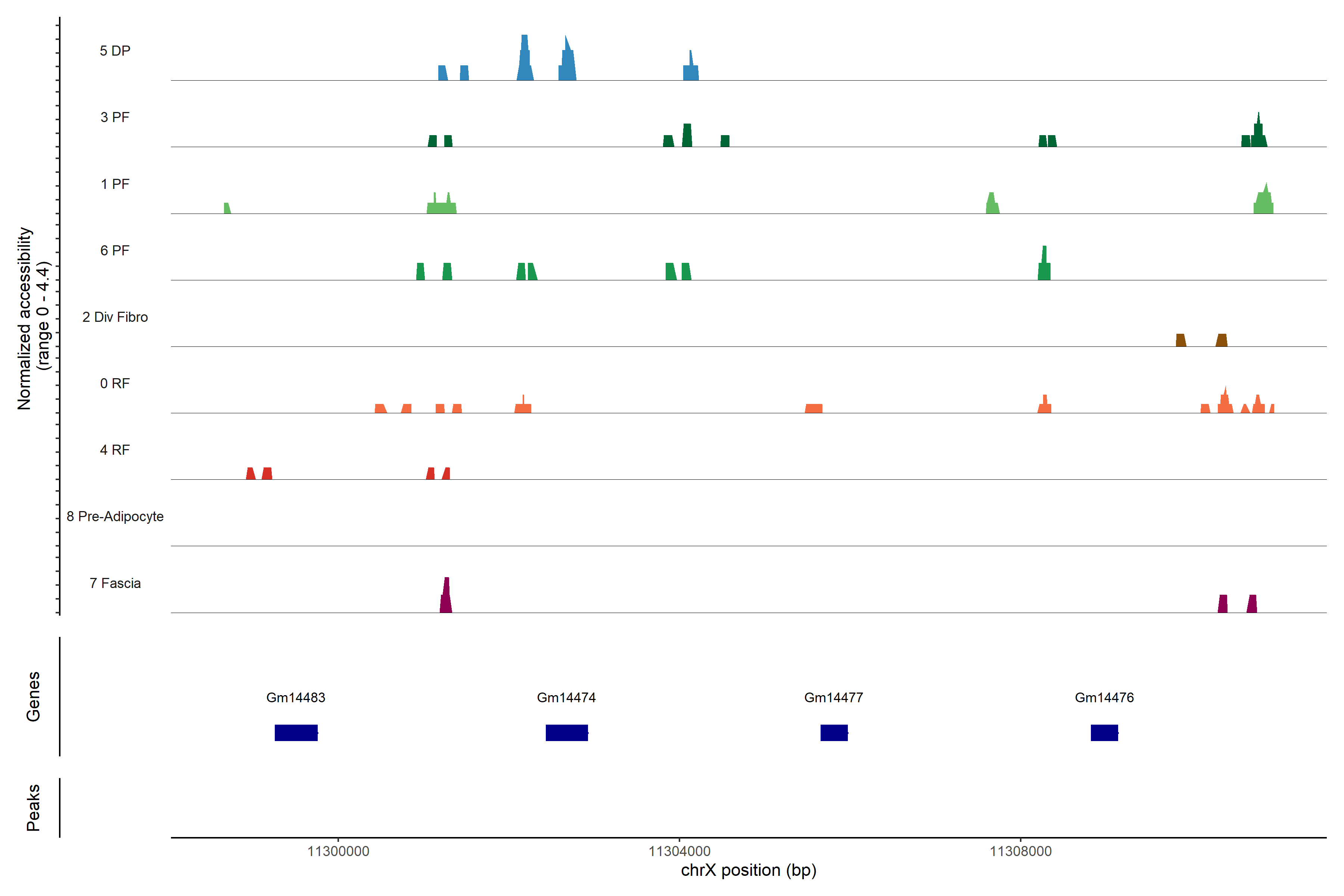Click the 11300000 axis tick label
The width and height of the screenshot is (1344, 896).
(x=338, y=852)
